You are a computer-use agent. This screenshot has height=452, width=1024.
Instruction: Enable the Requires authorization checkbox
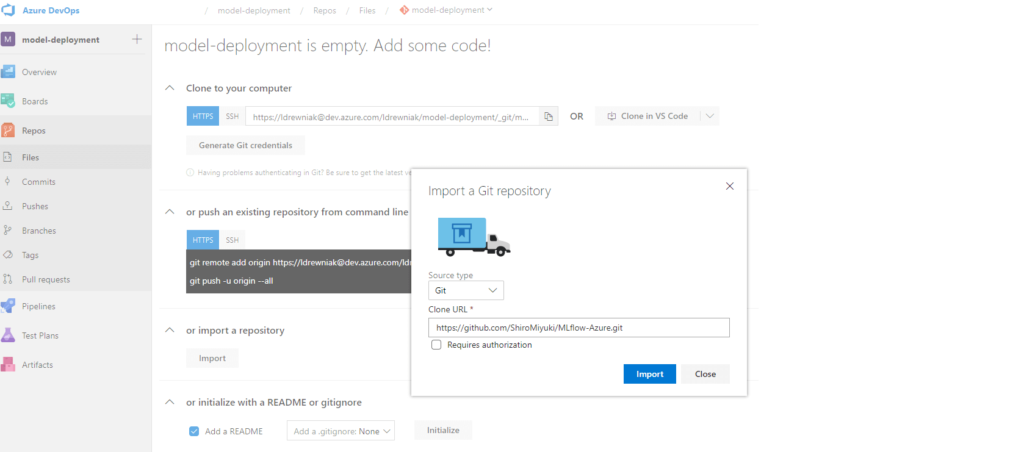coord(436,345)
